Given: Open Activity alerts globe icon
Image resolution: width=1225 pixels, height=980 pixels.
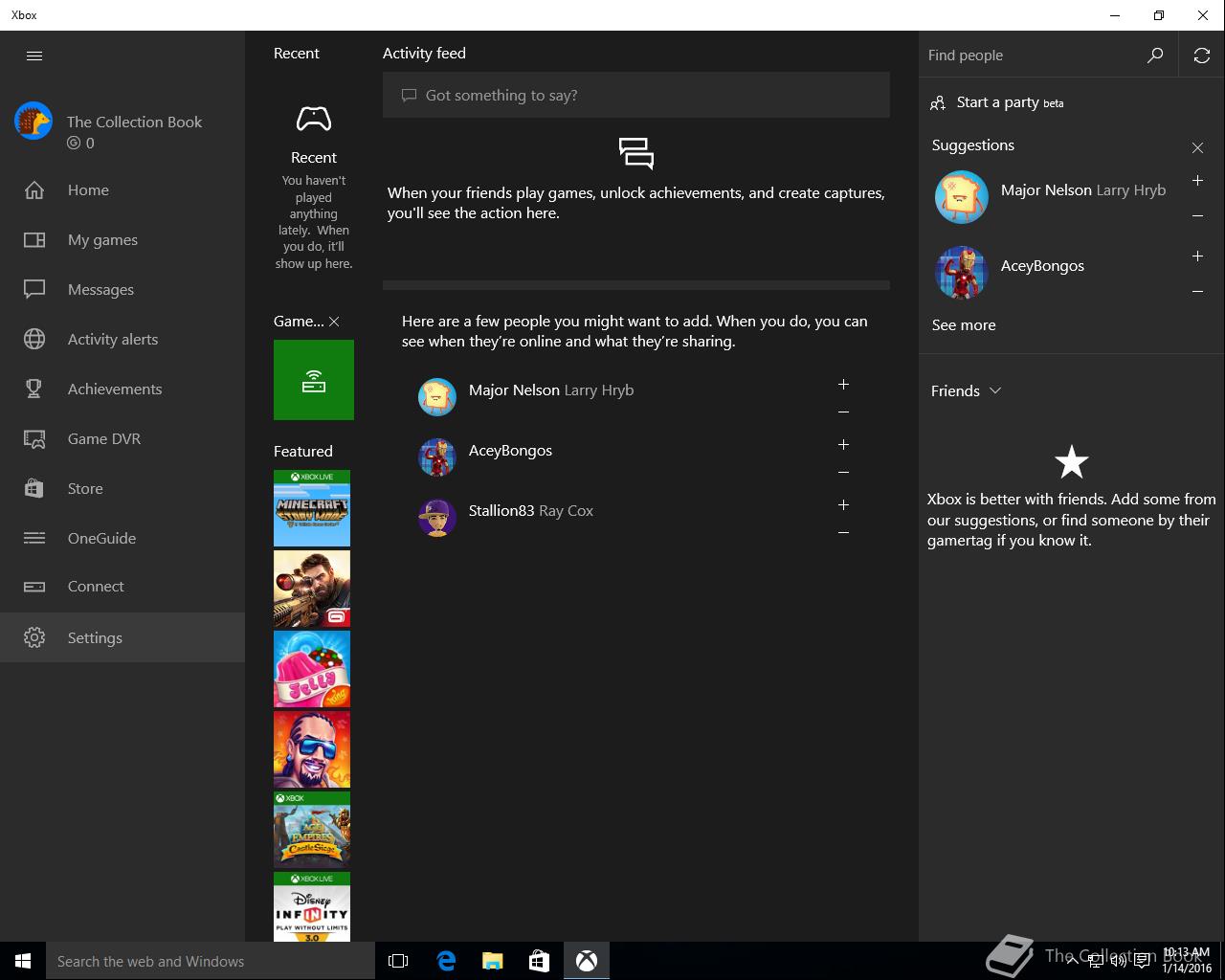Looking at the screenshot, I should tap(34, 339).
